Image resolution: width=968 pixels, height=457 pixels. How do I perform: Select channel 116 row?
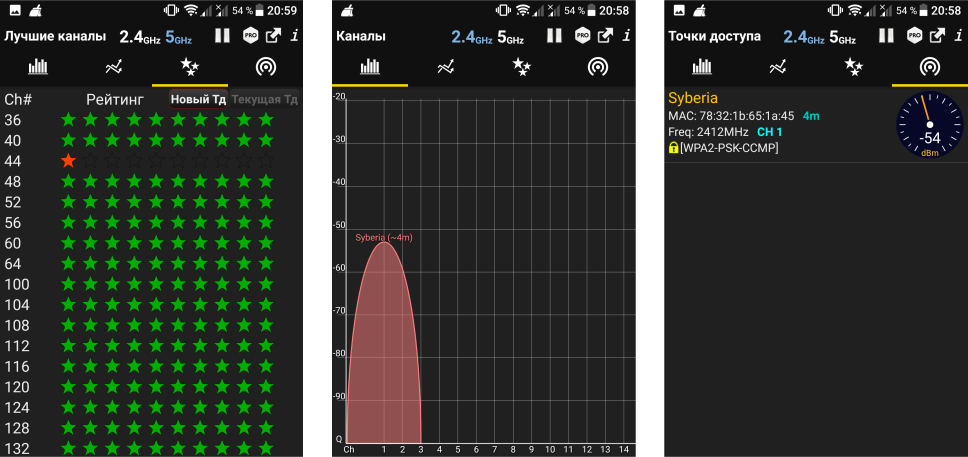(x=151, y=366)
